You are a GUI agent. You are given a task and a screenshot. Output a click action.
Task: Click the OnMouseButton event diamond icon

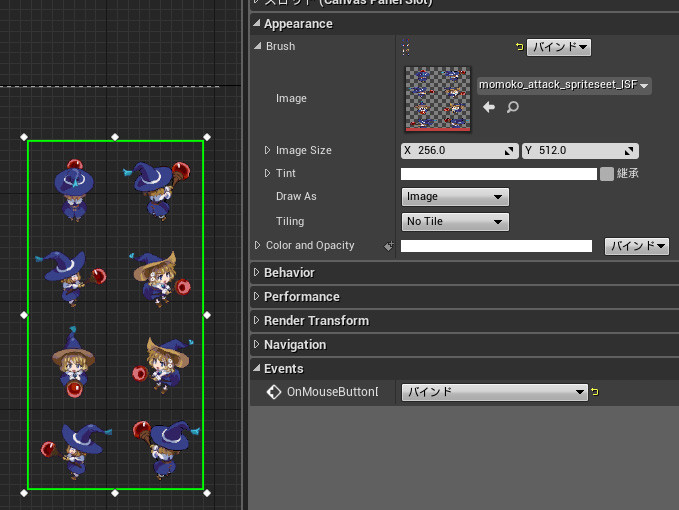(274, 392)
